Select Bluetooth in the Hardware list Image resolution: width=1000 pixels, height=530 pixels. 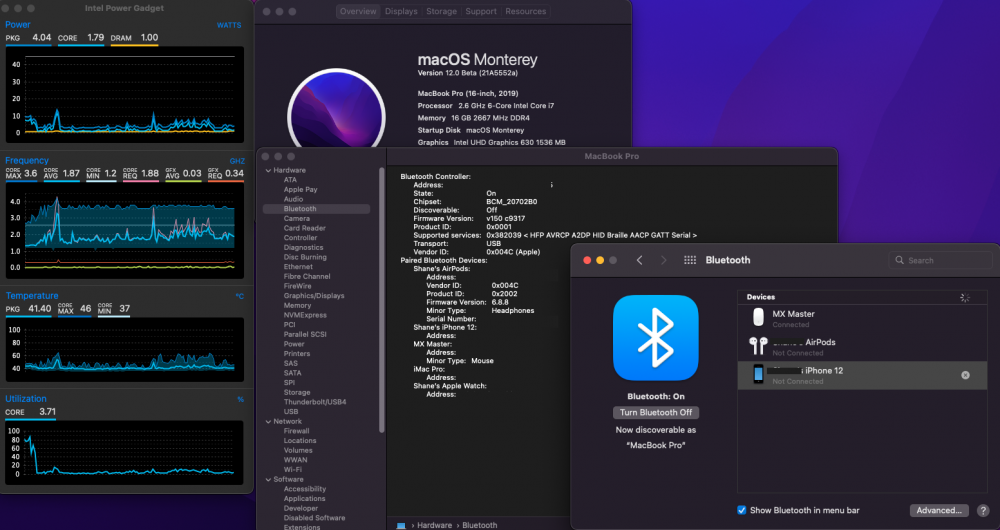[x=316, y=209]
